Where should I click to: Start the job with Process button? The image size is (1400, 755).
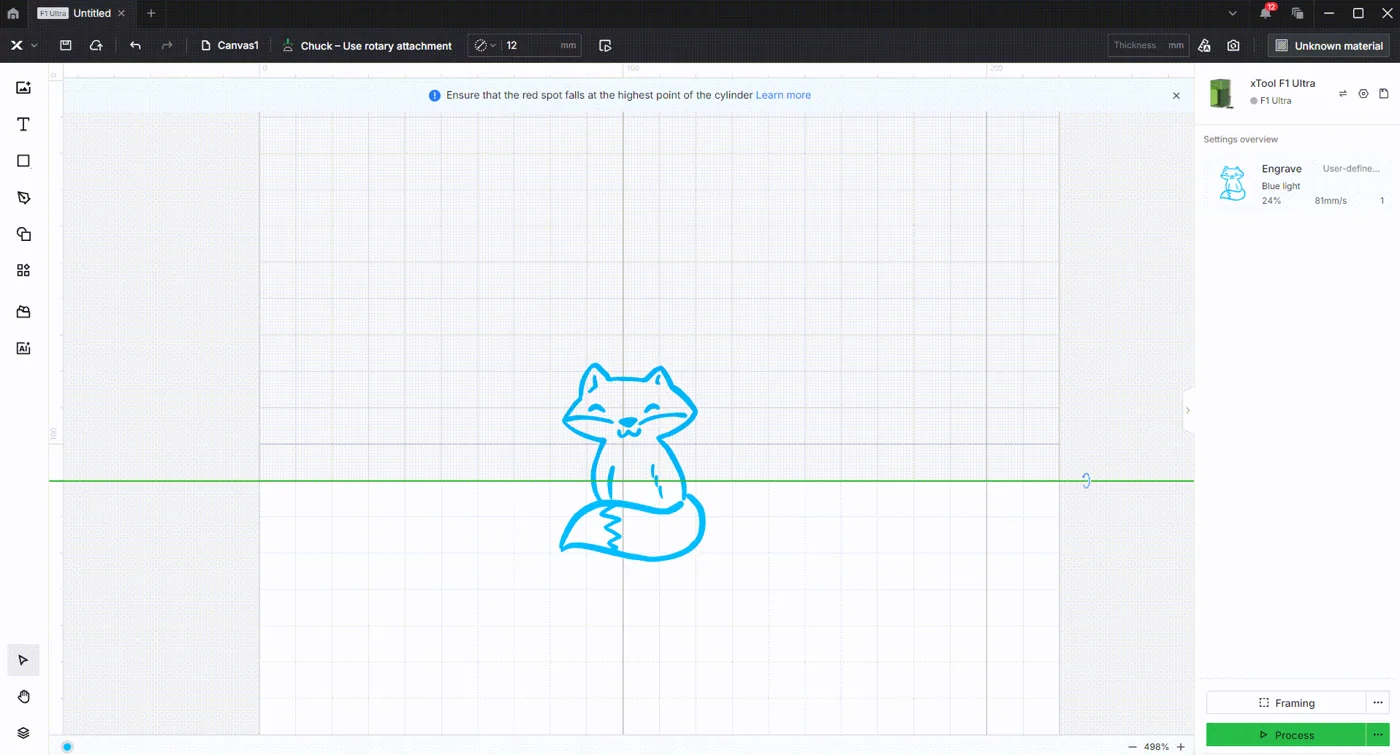click(1286, 734)
